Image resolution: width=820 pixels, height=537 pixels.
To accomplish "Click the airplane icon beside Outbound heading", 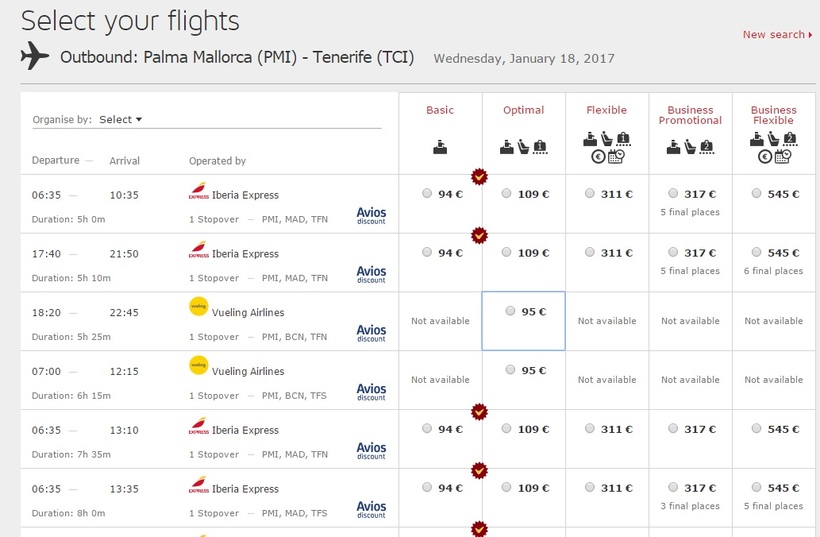I will 34,57.
